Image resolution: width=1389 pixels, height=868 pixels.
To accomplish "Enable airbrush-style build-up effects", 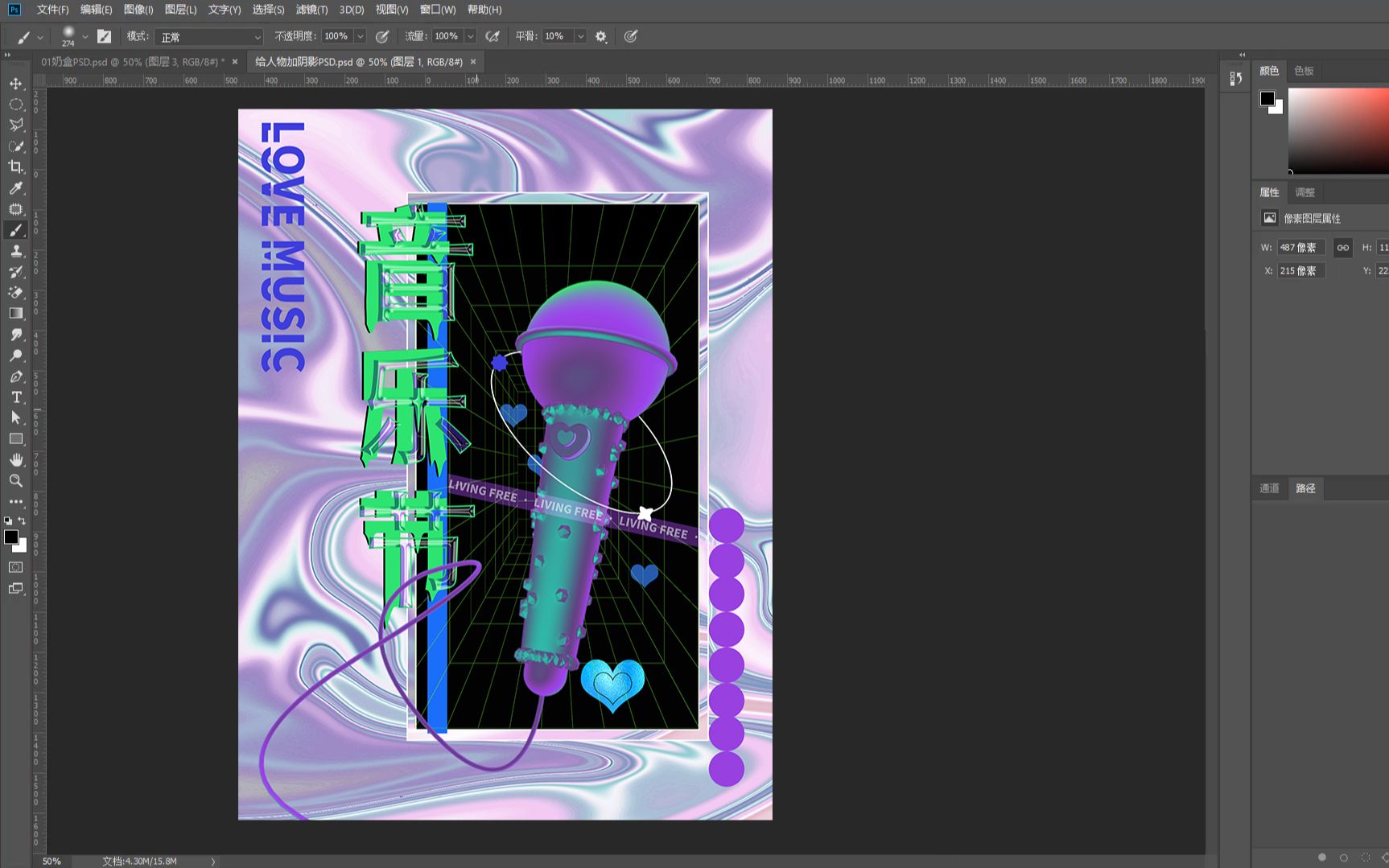I will point(493,36).
